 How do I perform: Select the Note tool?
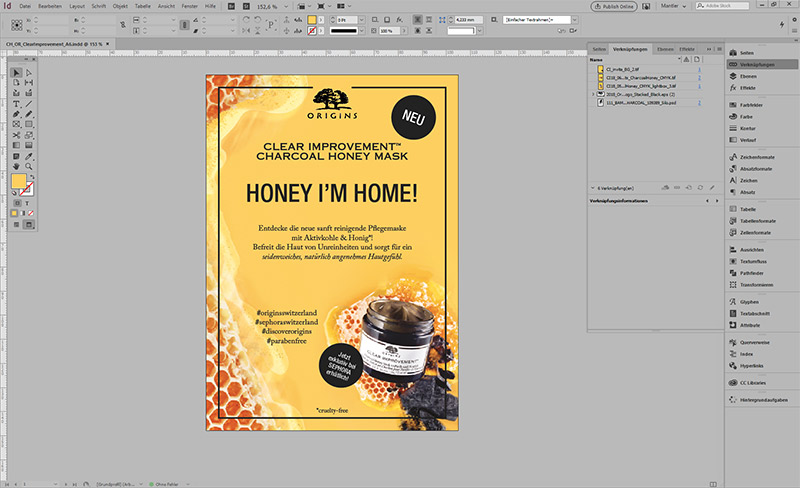(16, 156)
